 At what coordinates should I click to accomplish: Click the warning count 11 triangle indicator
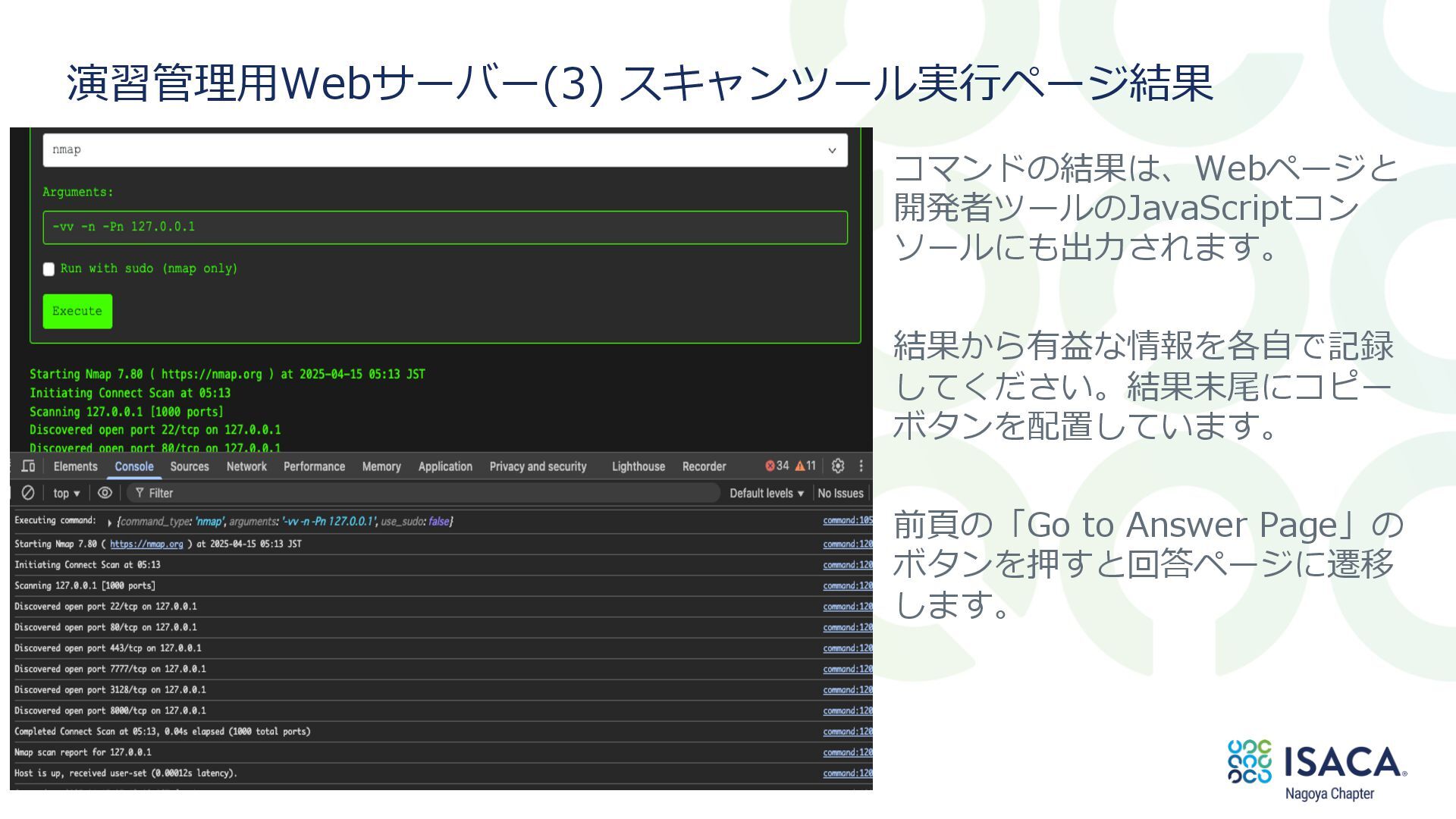tap(805, 466)
